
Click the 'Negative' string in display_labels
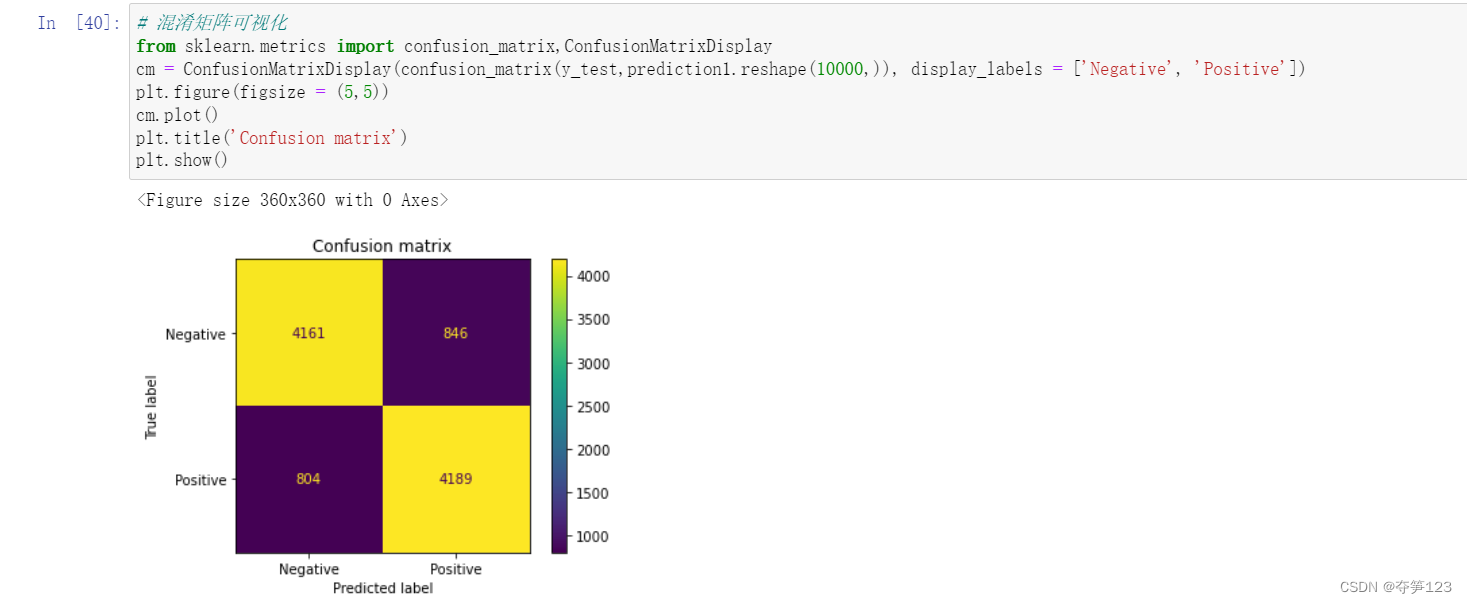pos(1128,69)
